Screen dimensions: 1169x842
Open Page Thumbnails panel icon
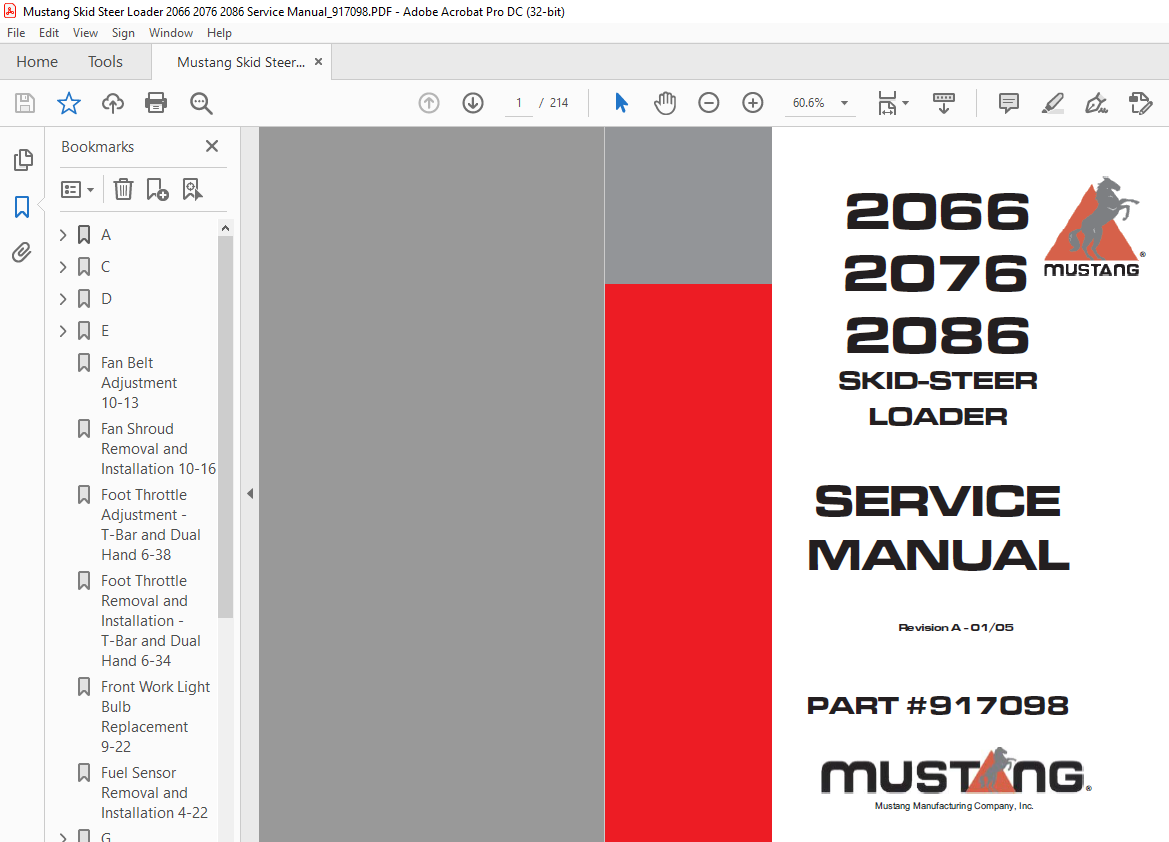click(23, 160)
